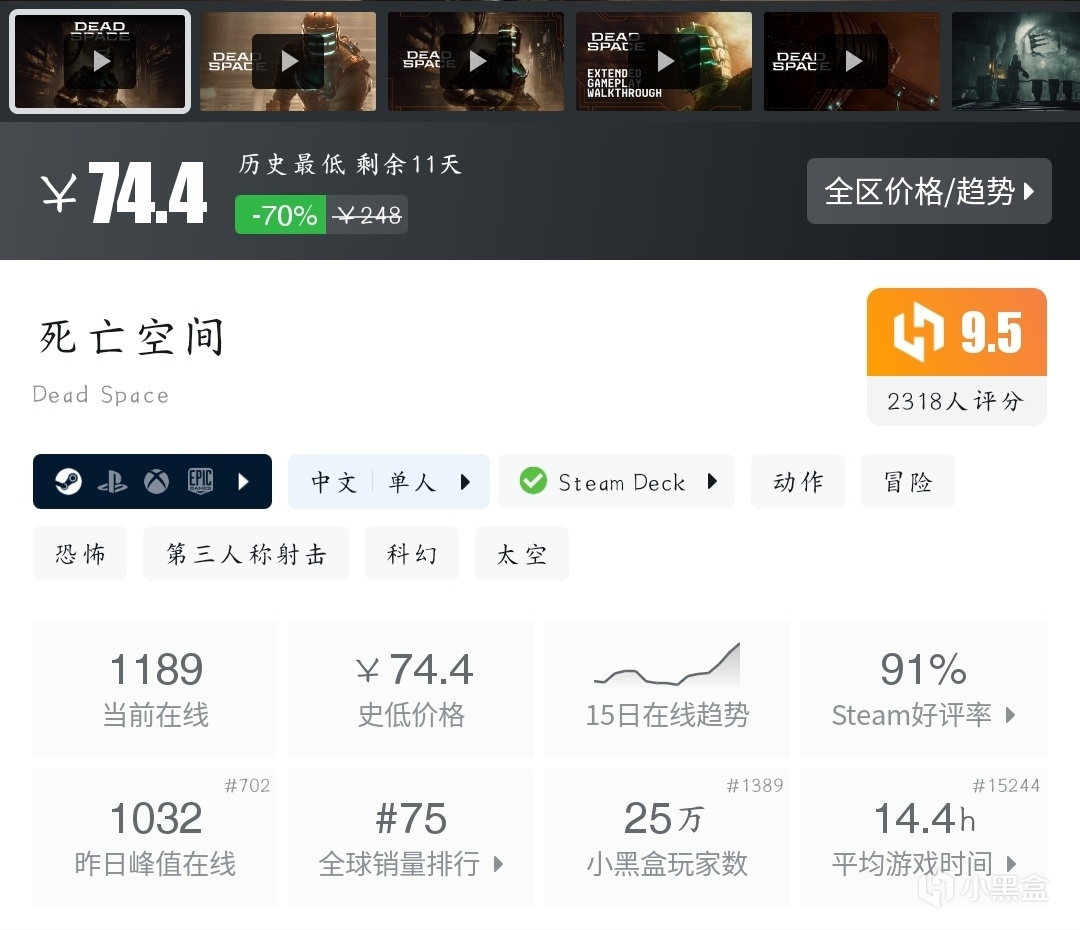Open the 1189 当前在线 stat card

tap(155, 689)
